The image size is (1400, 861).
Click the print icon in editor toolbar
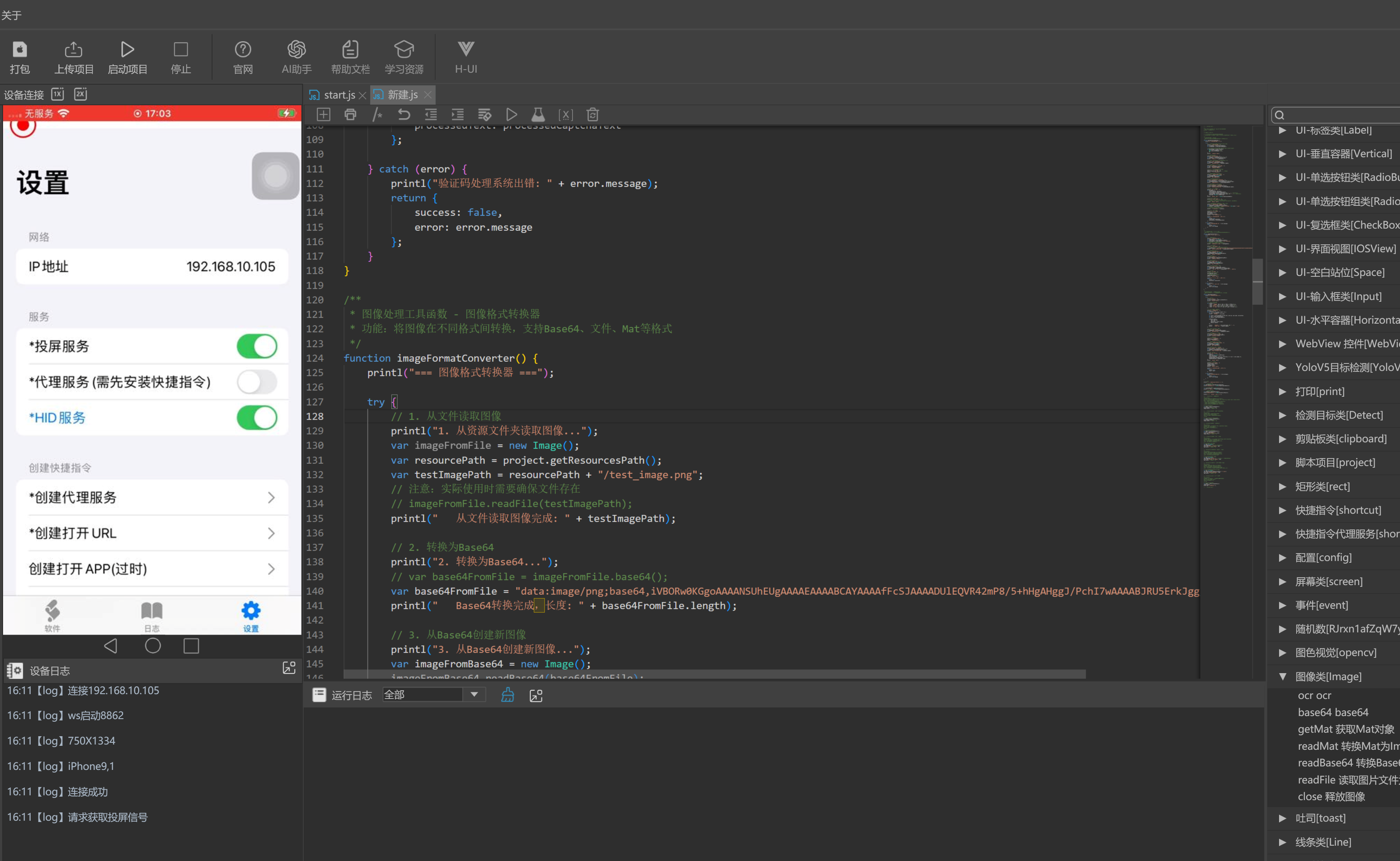[350, 114]
